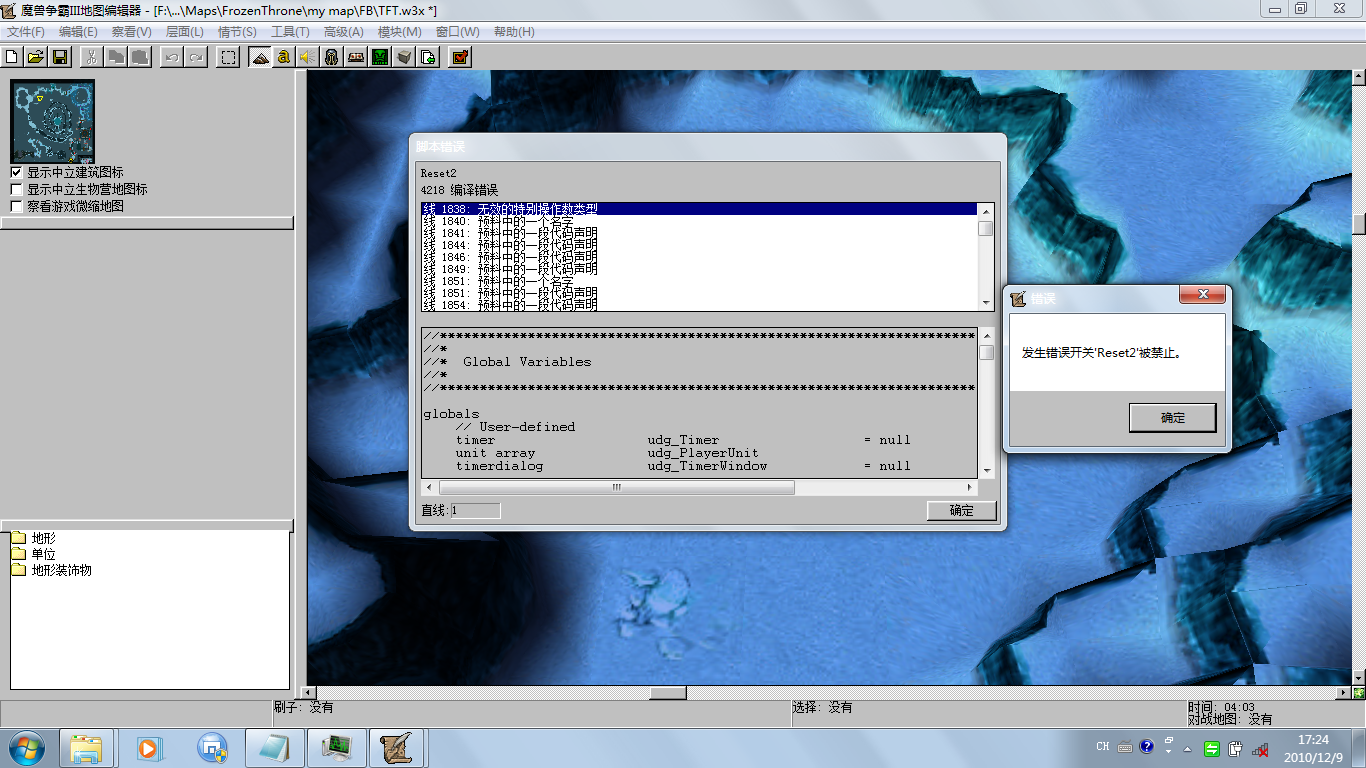Open the Import Manager icon
Image resolution: width=1366 pixels, height=768 pixels.
pos(428,57)
